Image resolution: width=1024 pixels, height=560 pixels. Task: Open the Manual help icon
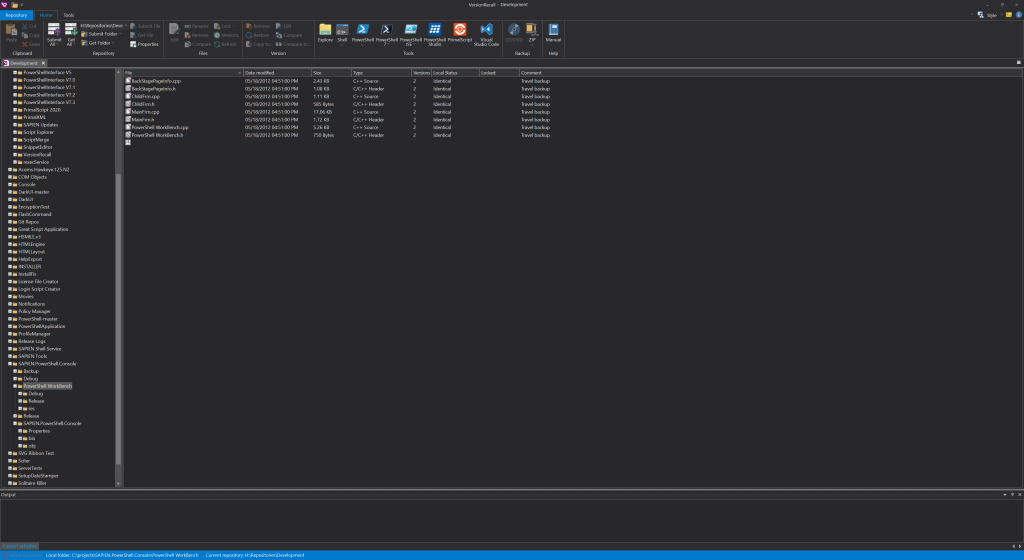553,33
